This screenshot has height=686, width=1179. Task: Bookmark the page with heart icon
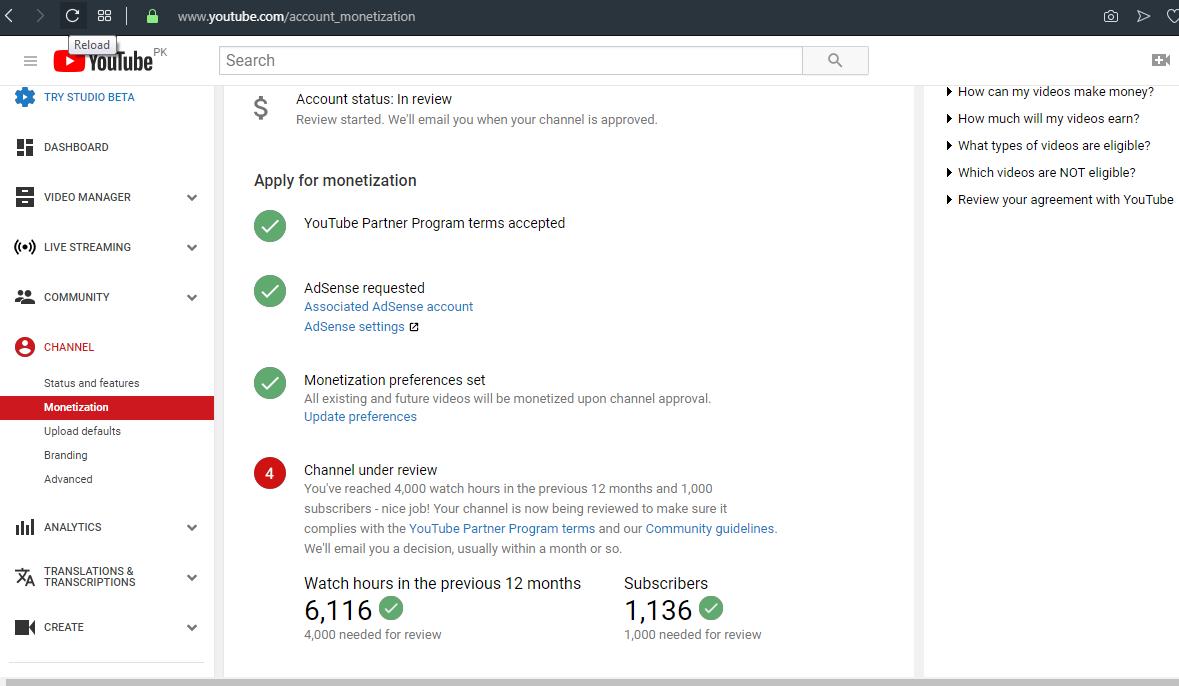[1172, 16]
